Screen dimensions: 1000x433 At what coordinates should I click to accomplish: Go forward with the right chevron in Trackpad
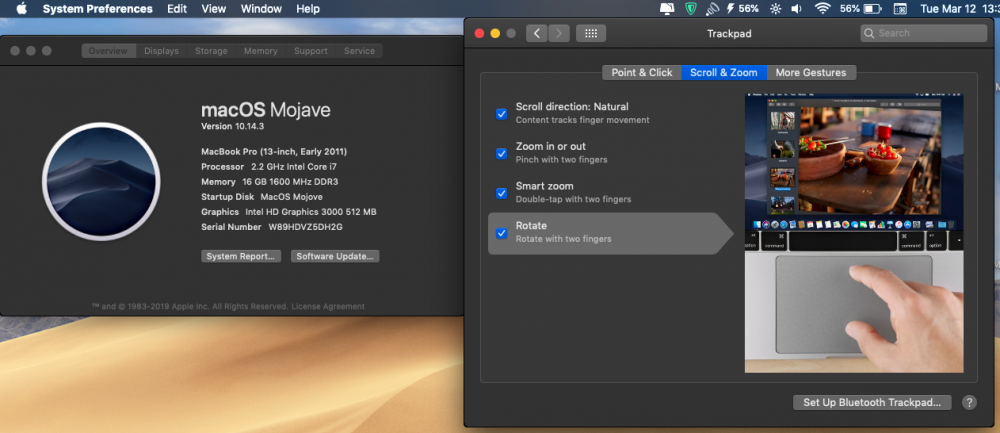tap(559, 33)
